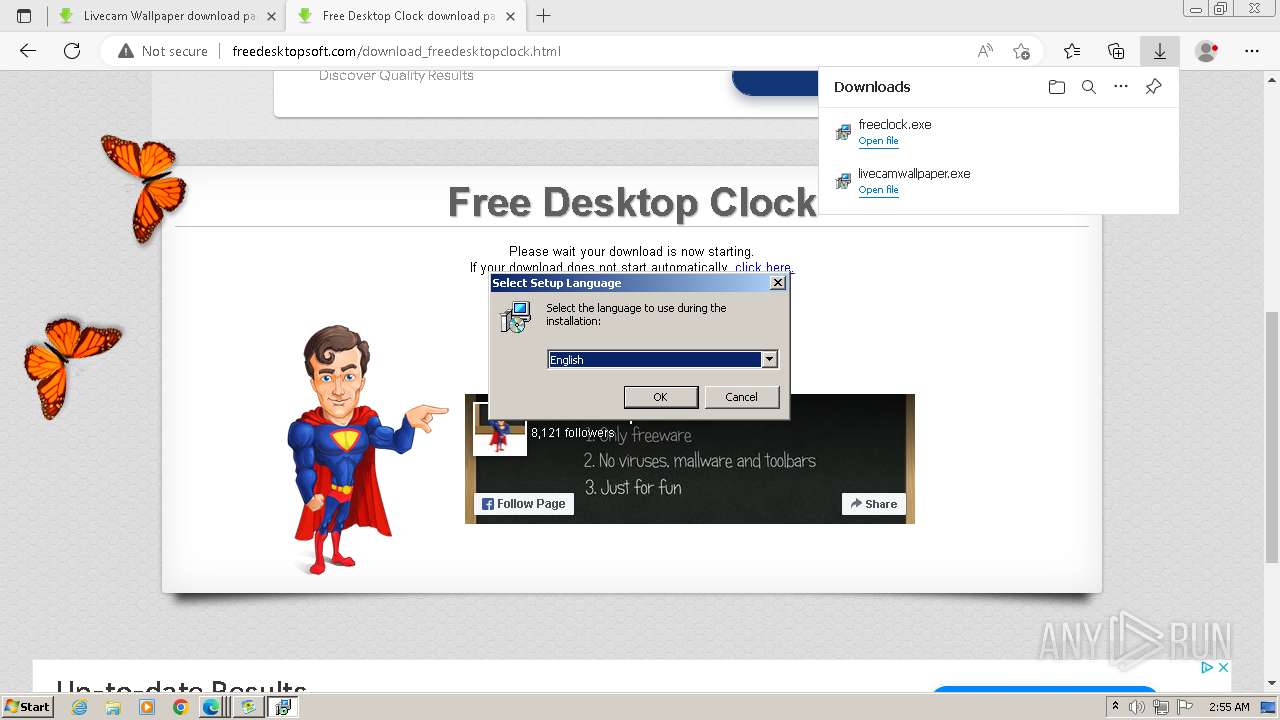This screenshot has width=1280, height=720.
Task: Open Settings and more menu
Action: (x=1252, y=51)
